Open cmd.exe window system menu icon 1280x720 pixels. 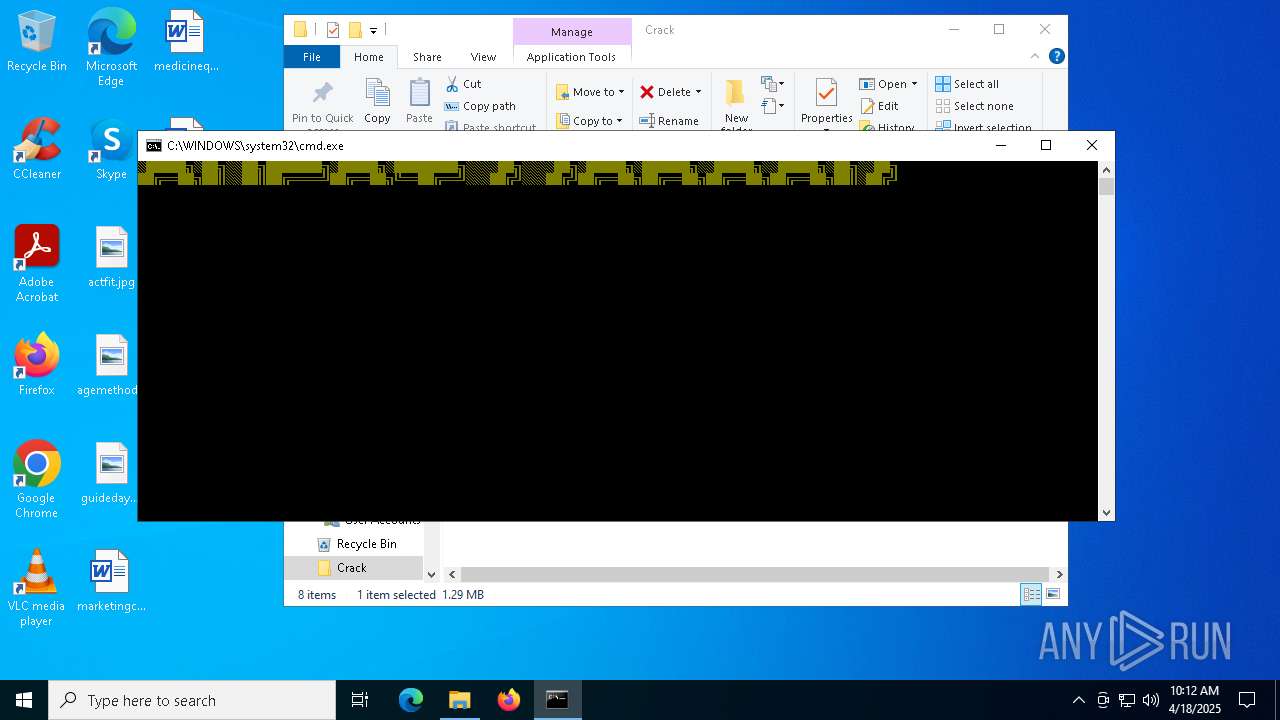click(153, 146)
